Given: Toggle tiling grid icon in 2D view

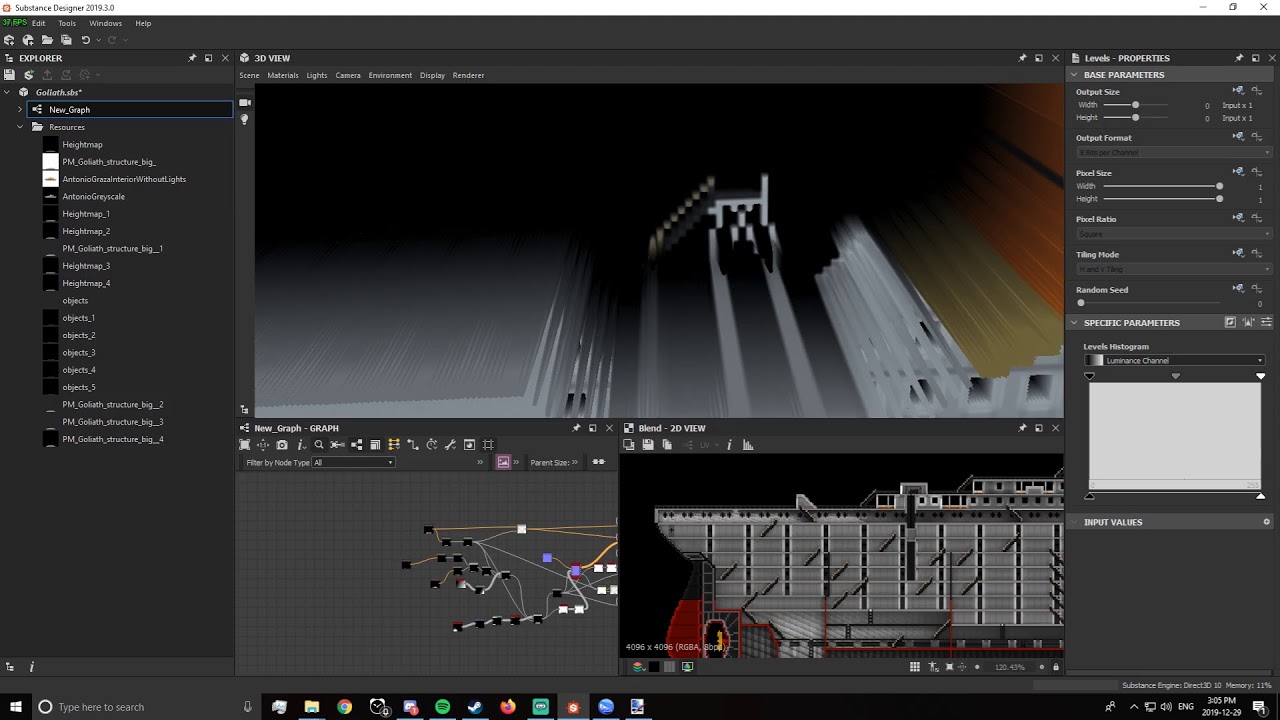Looking at the screenshot, I should click(x=914, y=667).
